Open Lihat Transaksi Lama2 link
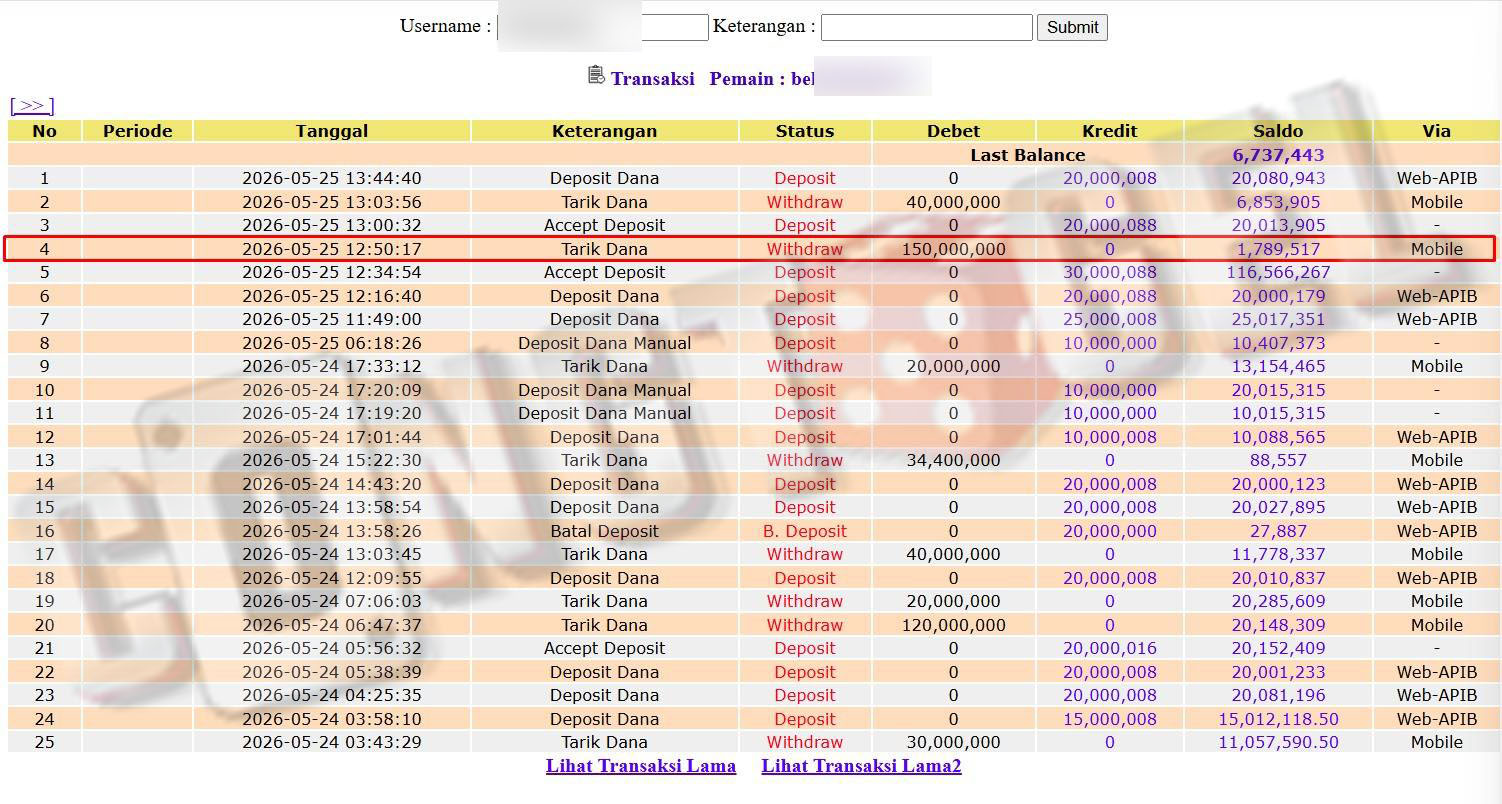This screenshot has width=1502, height=804. (861, 766)
